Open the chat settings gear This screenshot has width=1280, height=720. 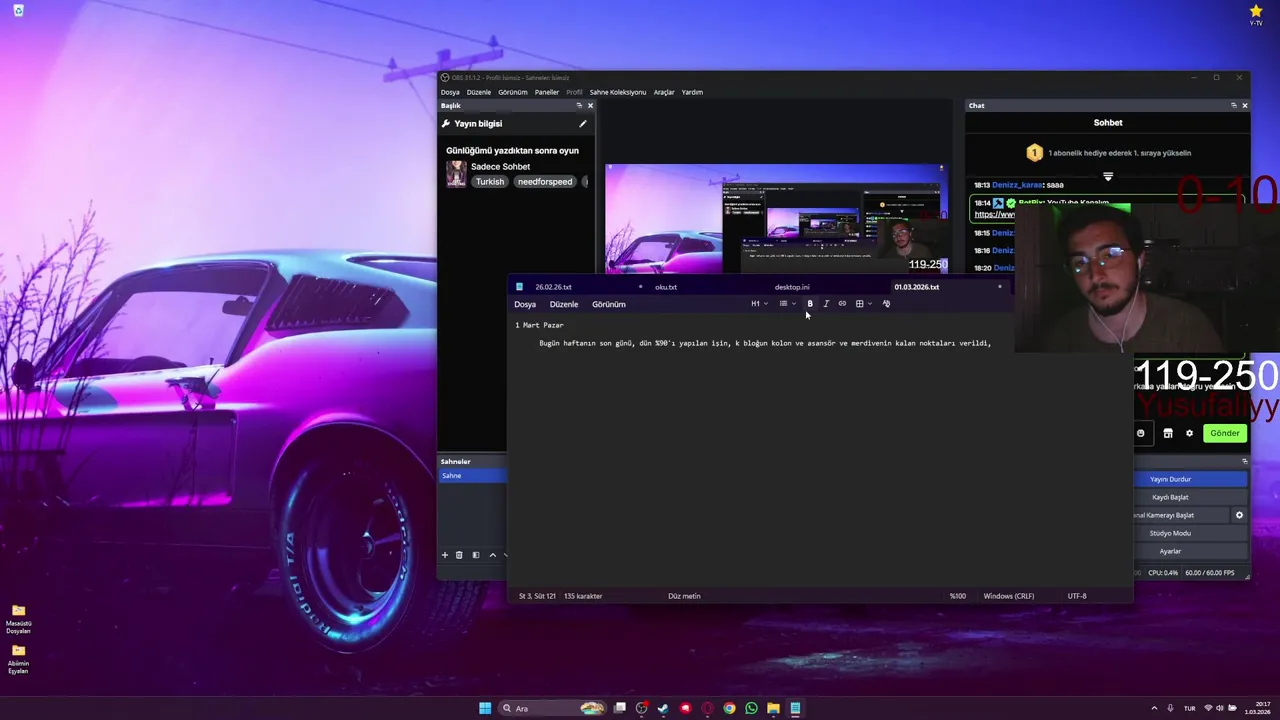1189,433
